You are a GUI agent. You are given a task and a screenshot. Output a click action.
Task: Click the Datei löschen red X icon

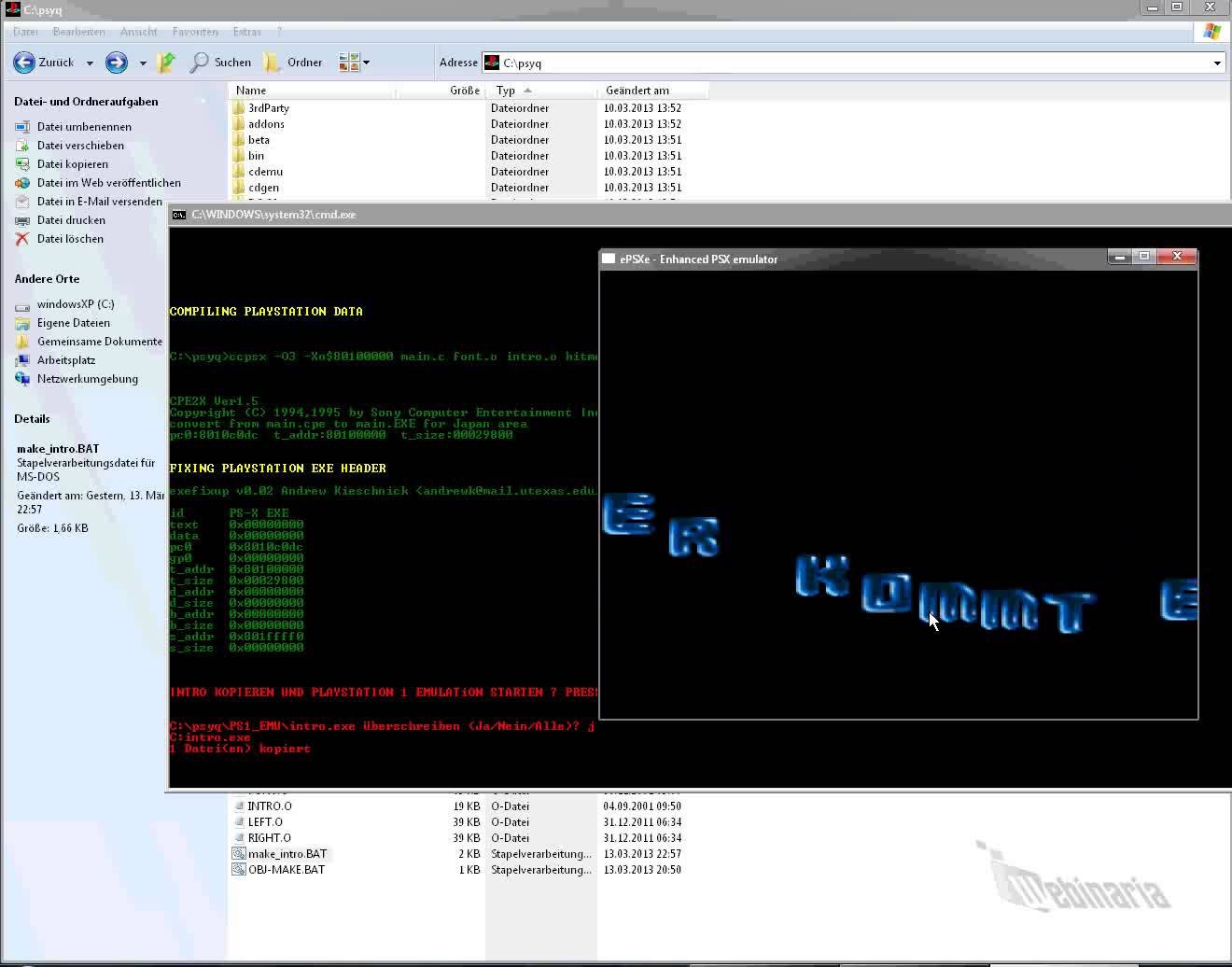tap(22, 239)
